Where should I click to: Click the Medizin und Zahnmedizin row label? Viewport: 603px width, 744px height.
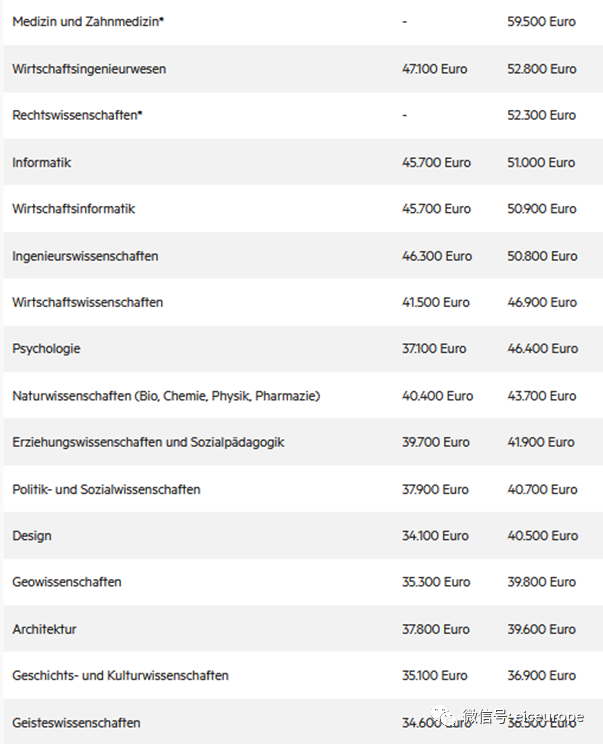[88, 22]
